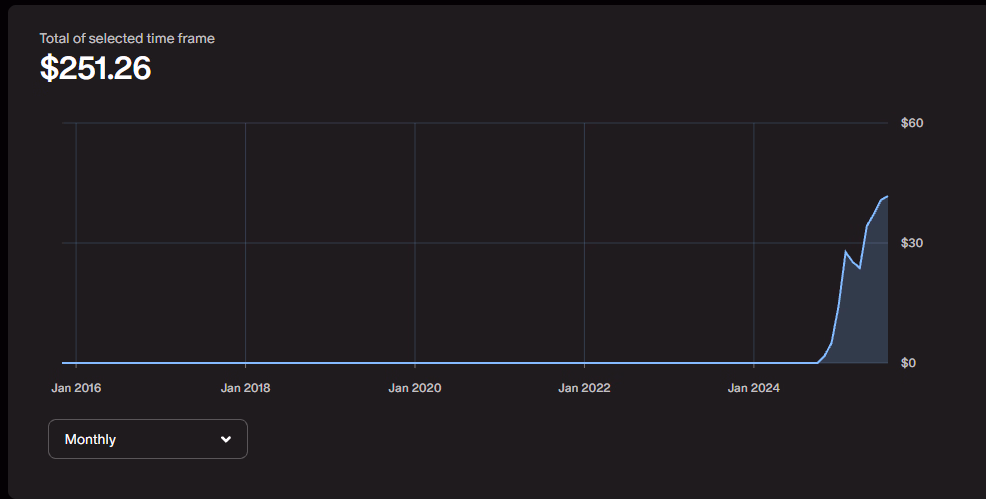
Task: Click the $30 gridline intersection above Jan 2022
Action: (x=584, y=243)
